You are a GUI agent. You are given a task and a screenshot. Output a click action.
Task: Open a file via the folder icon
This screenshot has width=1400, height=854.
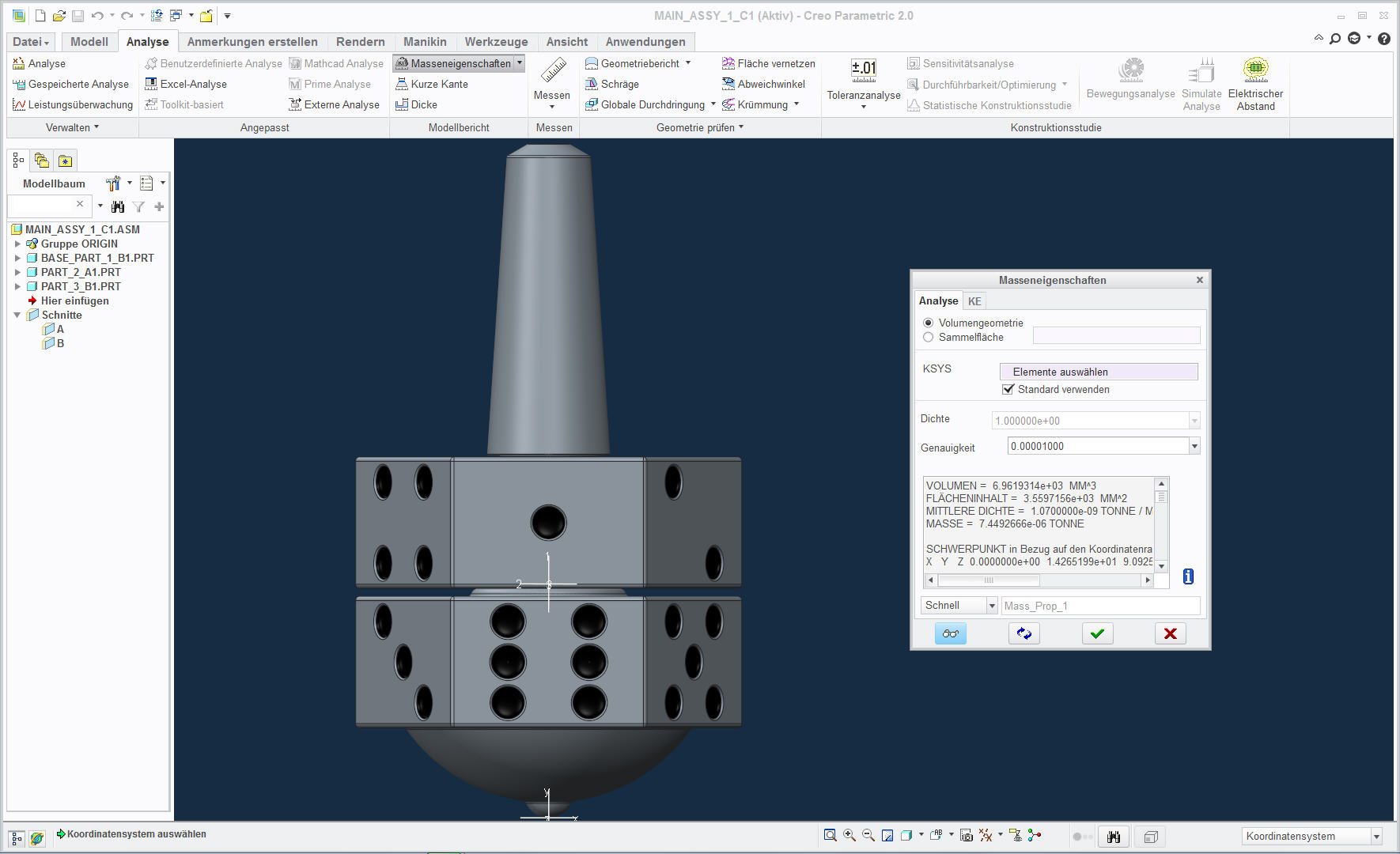click(x=59, y=16)
